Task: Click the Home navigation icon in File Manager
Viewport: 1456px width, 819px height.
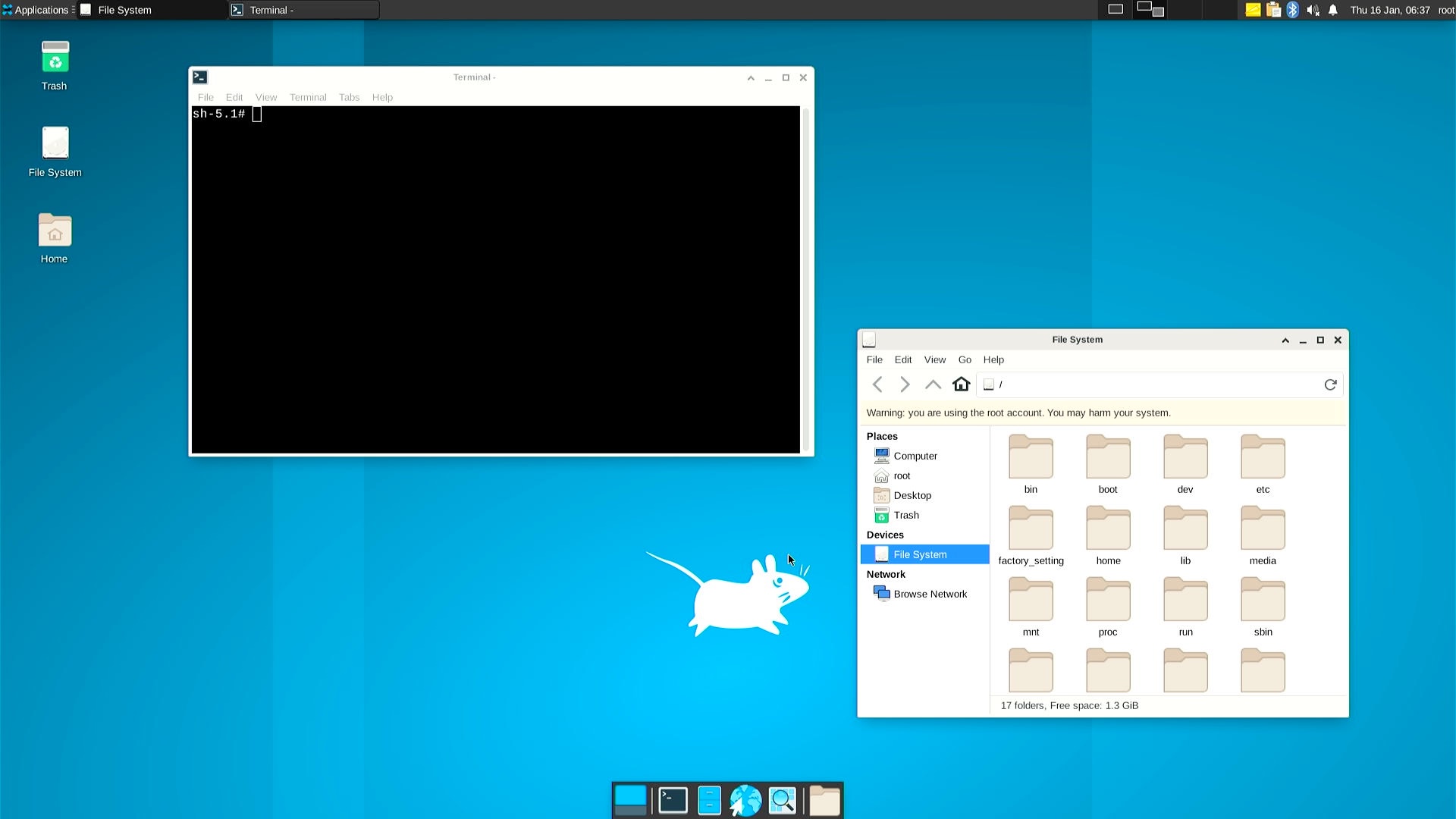Action: [x=960, y=384]
